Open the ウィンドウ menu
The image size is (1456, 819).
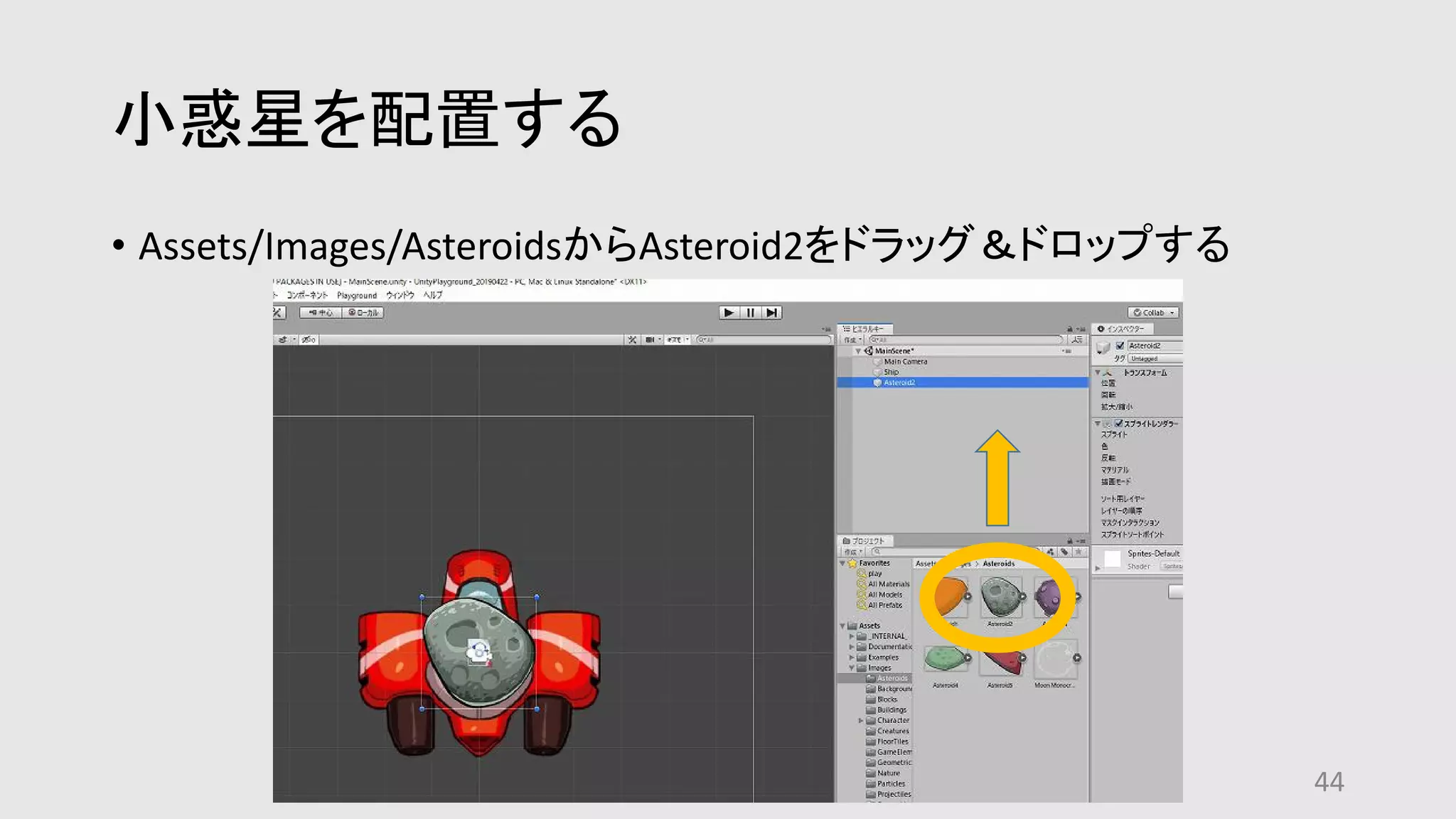(x=400, y=295)
